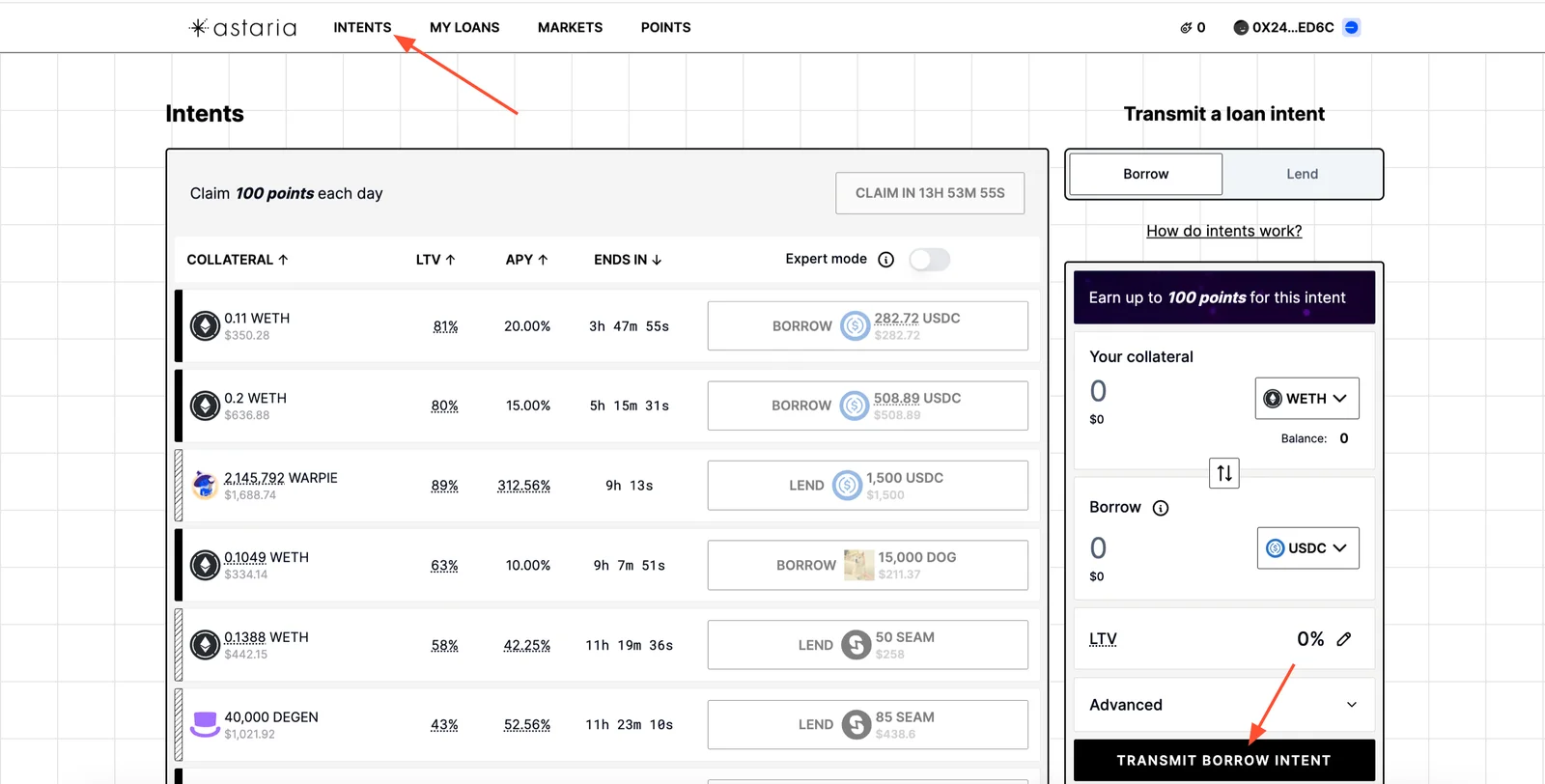
Task: Sort by LTV column
Action: coord(435,260)
